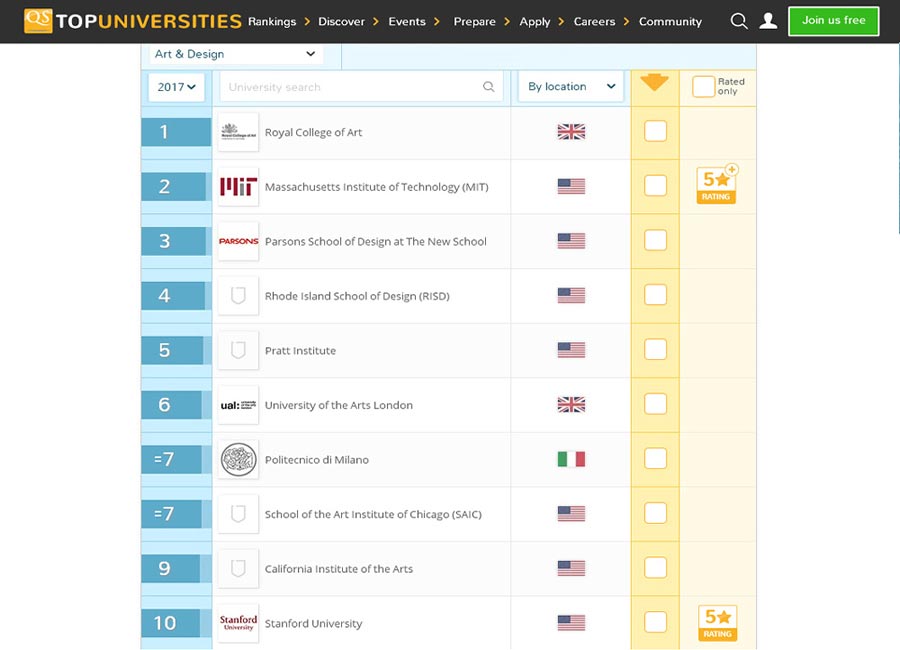900x650 pixels.
Task: Click the University search input field
Action: (362, 87)
